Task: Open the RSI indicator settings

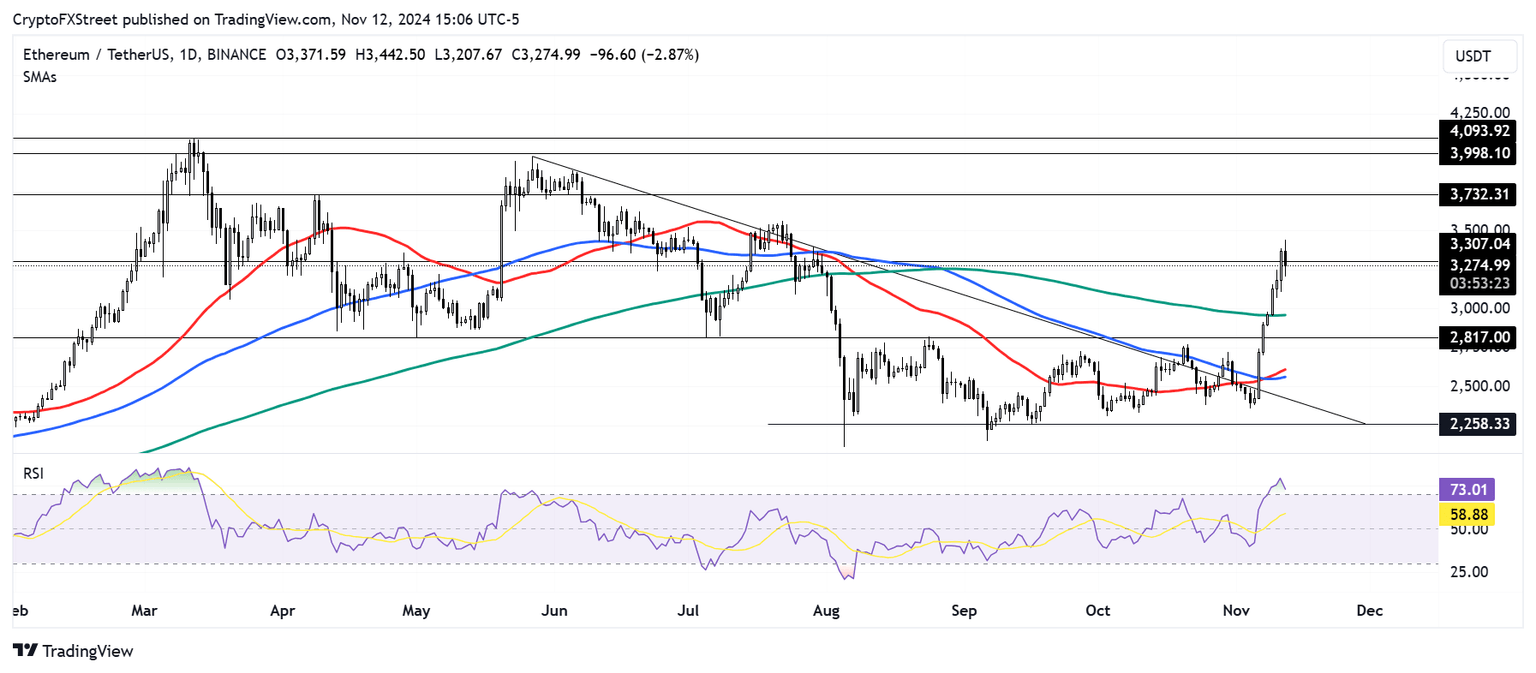Action: (x=33, y=473)
